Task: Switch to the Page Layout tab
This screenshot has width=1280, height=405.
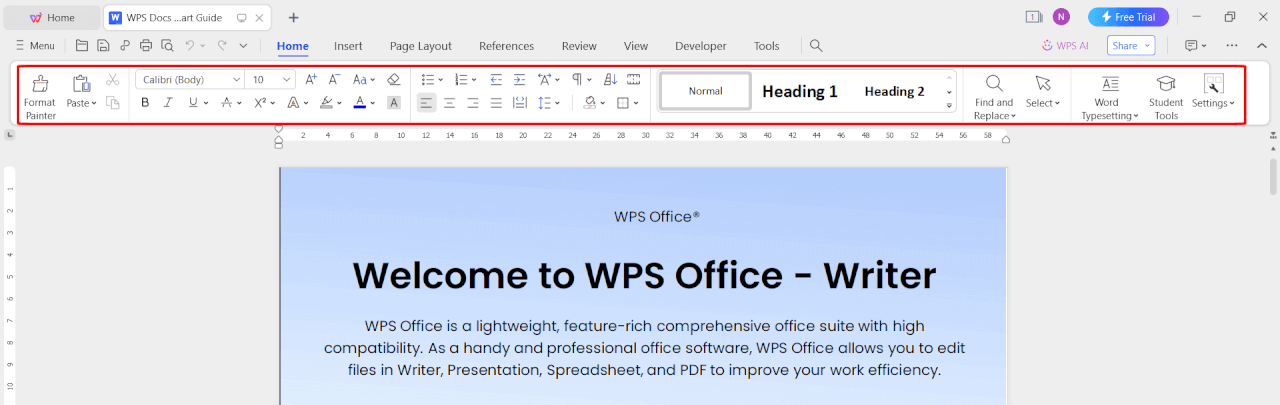Action: [x=421, y=46]
